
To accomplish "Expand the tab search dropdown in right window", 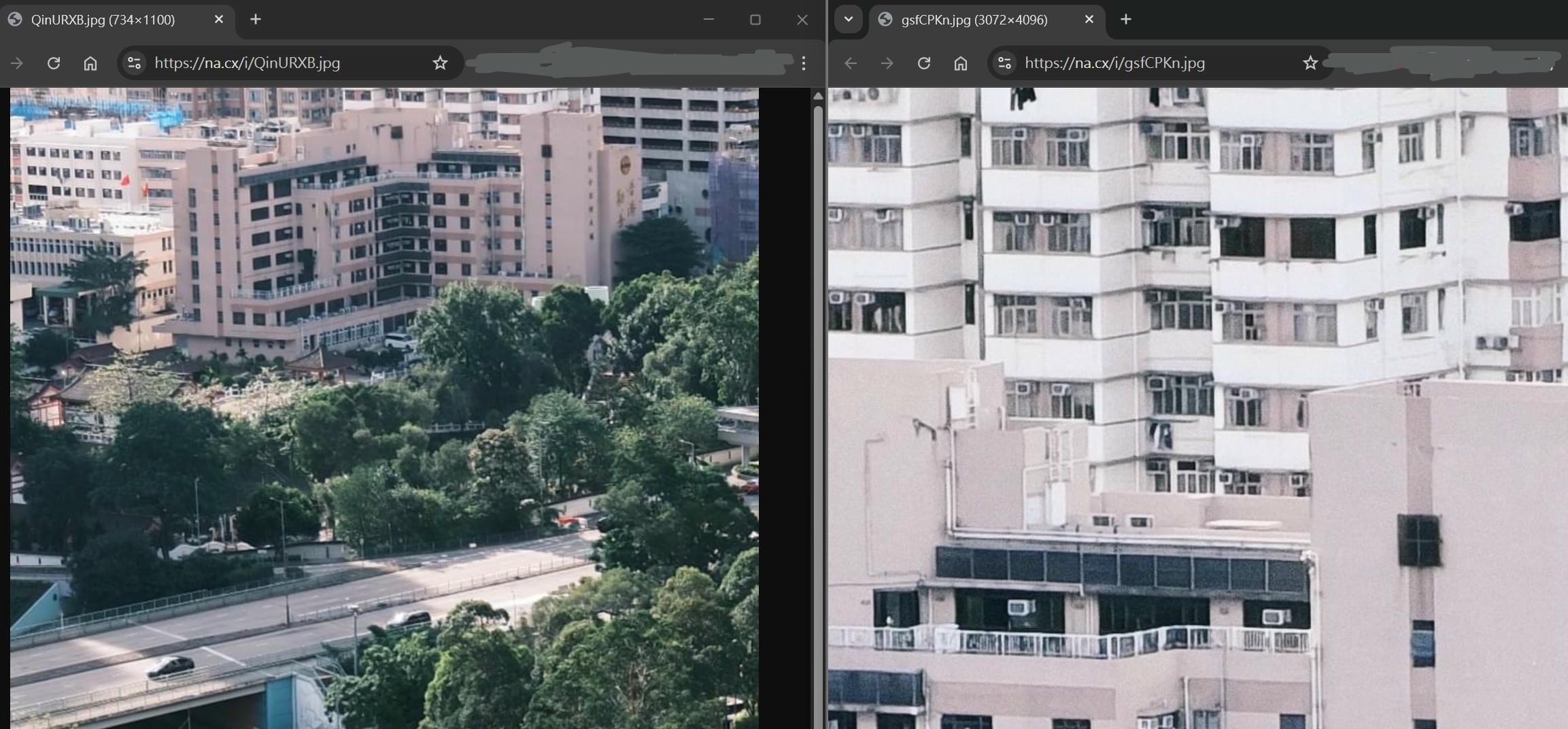I will coord(849,20).
